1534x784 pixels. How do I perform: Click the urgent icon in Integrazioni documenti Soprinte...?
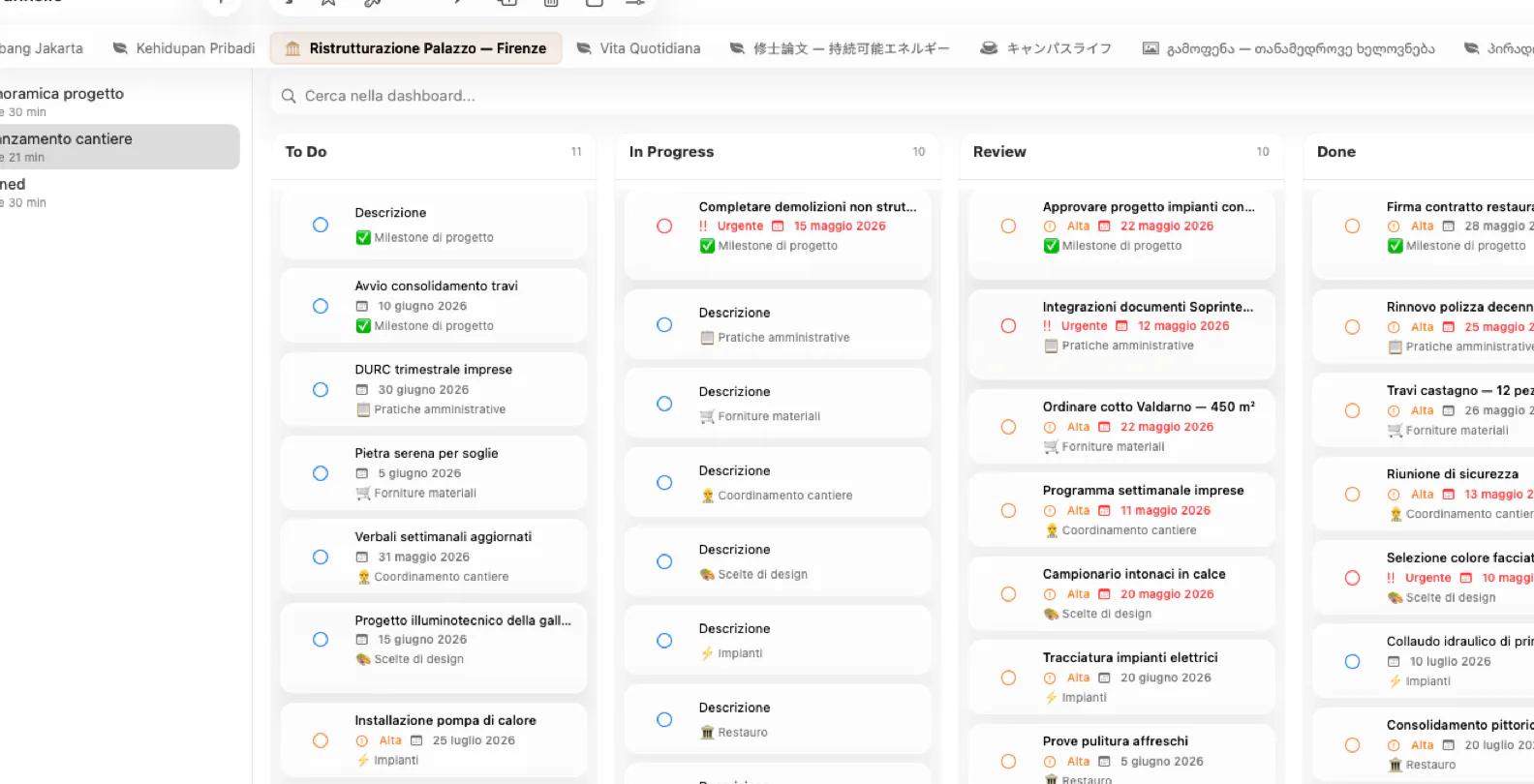1047,326
